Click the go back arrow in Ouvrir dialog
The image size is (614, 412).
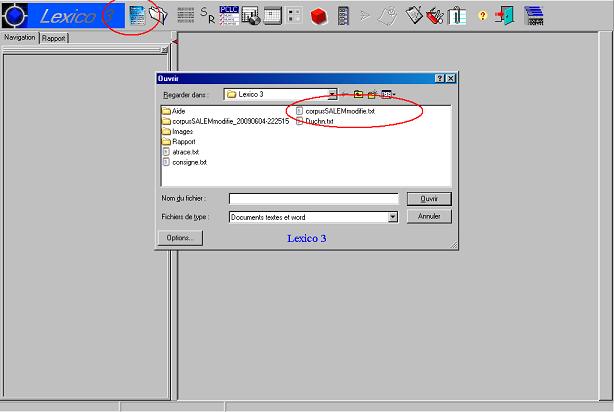[345, 94]
